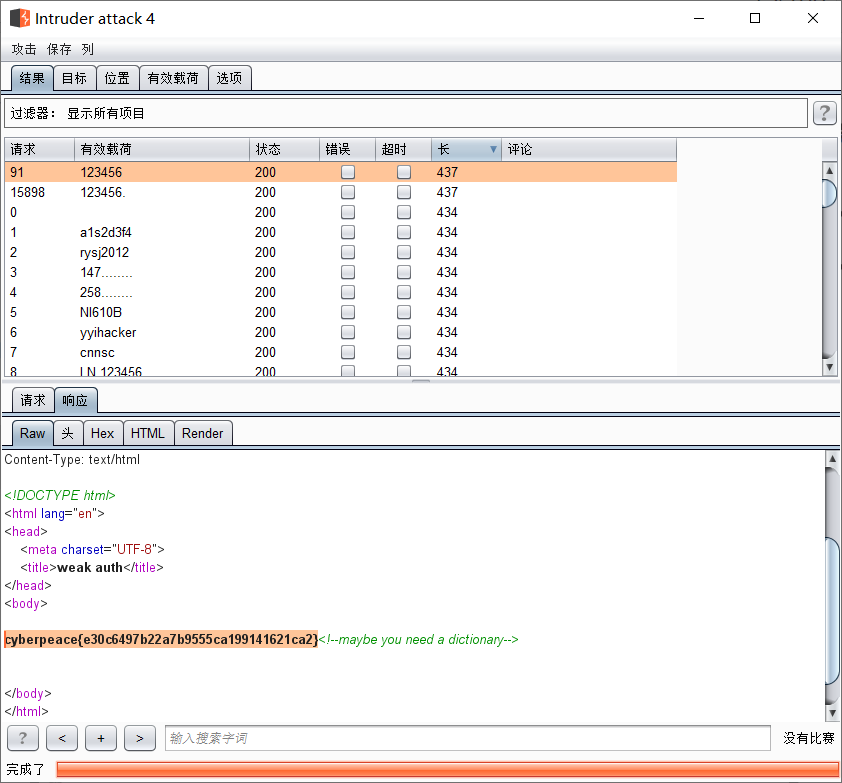Viewport: 842px width, 783px height.
Task: Open the 保存 menu
Action: (x=59, y=49)
